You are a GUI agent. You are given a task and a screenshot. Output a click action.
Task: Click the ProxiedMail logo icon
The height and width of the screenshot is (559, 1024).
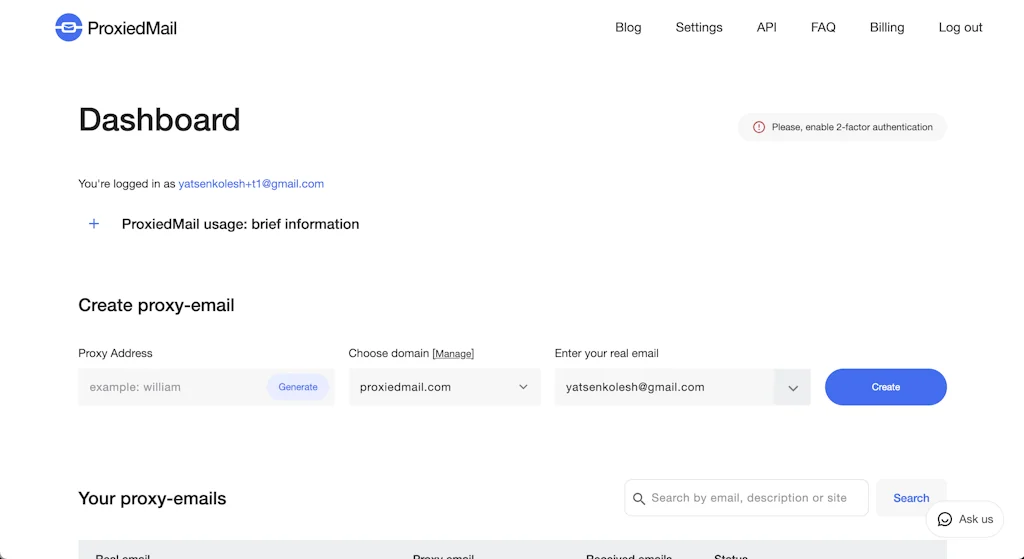pos(69,27)
